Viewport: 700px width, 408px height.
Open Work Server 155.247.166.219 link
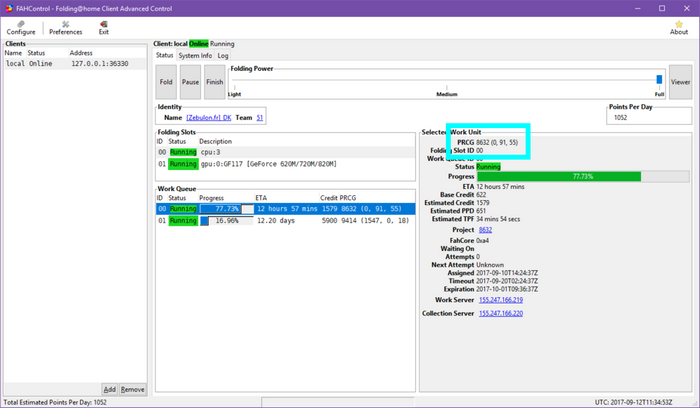click(x=501, y=300)
